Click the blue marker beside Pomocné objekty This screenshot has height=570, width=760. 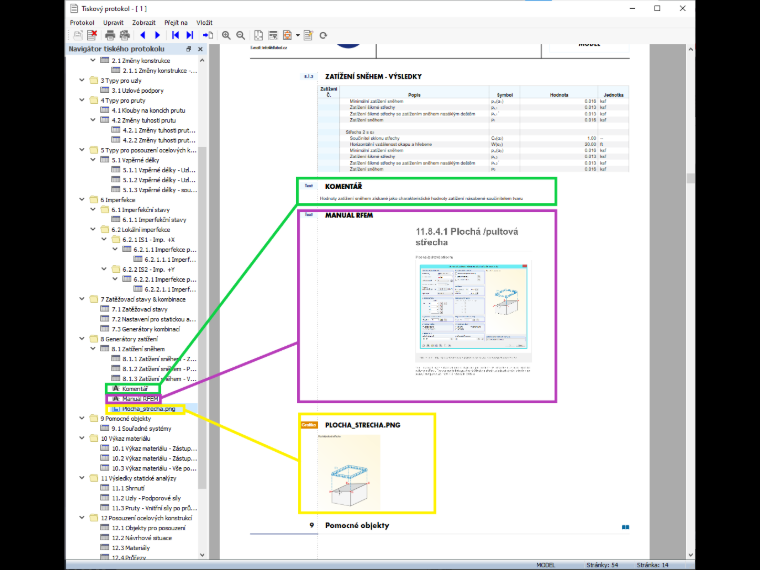click(x=625, y=527)
